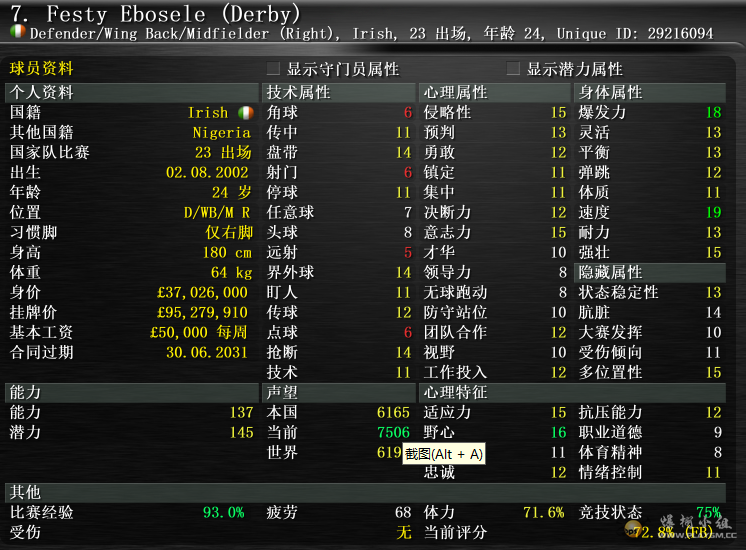Enable the 显示守门员属性 checkbox
Viewport: 746px width, 550px height.
273,69
